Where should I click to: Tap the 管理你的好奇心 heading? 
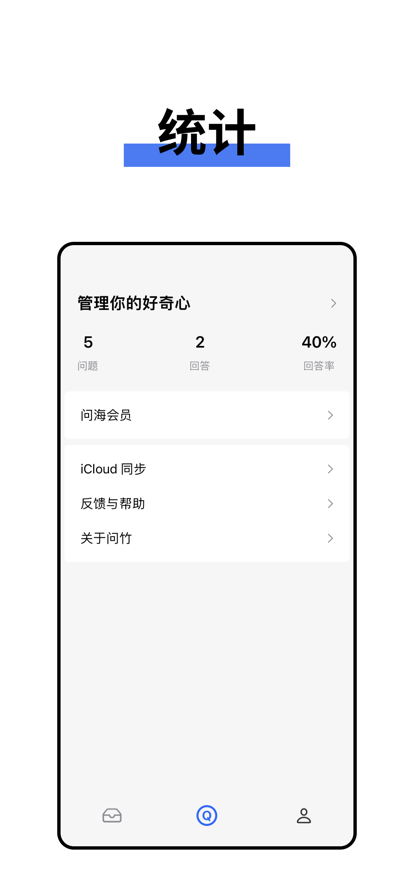134,303
